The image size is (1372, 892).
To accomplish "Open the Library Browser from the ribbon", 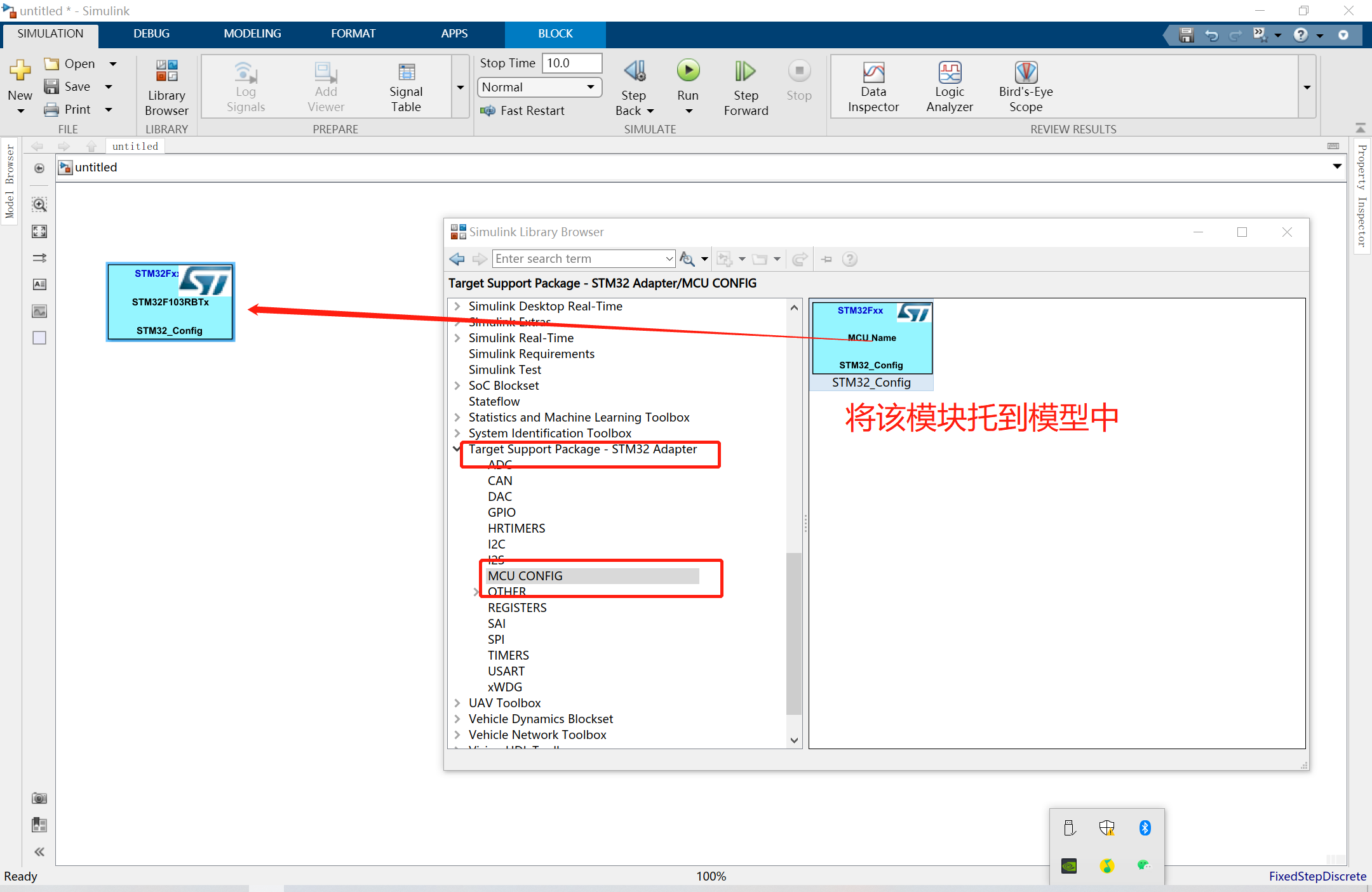I will pos(166,88).
